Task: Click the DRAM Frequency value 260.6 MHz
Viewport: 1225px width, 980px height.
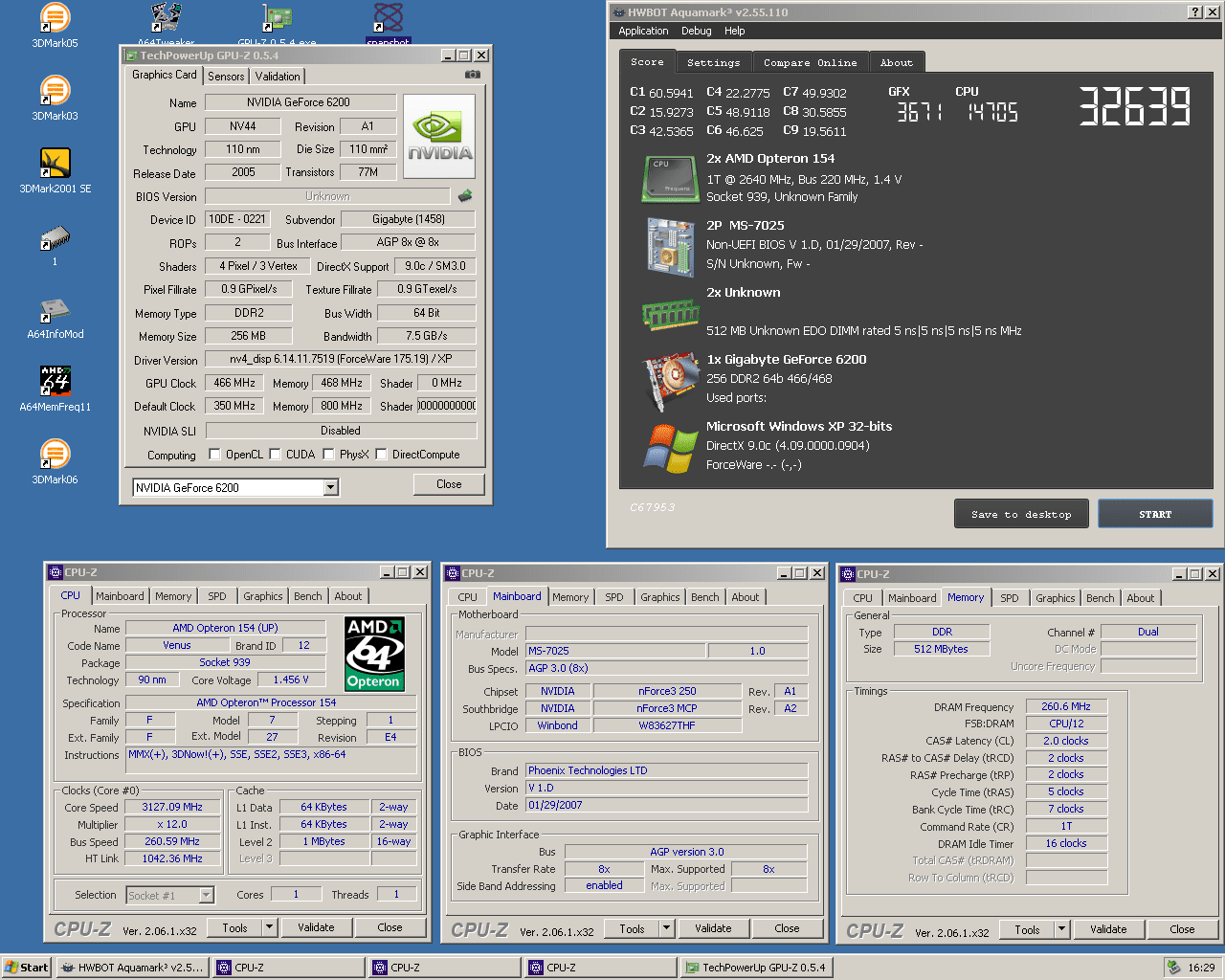Action: point(1066,706)
